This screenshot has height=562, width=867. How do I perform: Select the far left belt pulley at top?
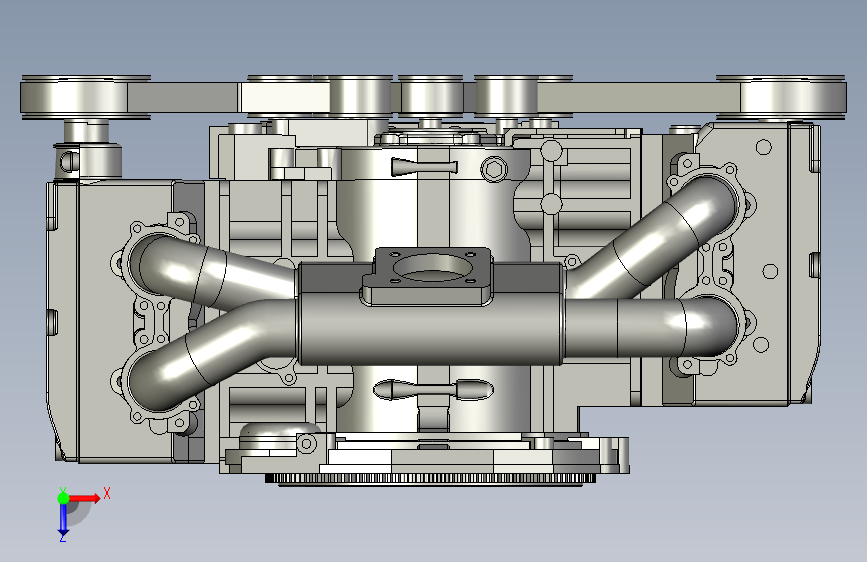tap(85, 97)
